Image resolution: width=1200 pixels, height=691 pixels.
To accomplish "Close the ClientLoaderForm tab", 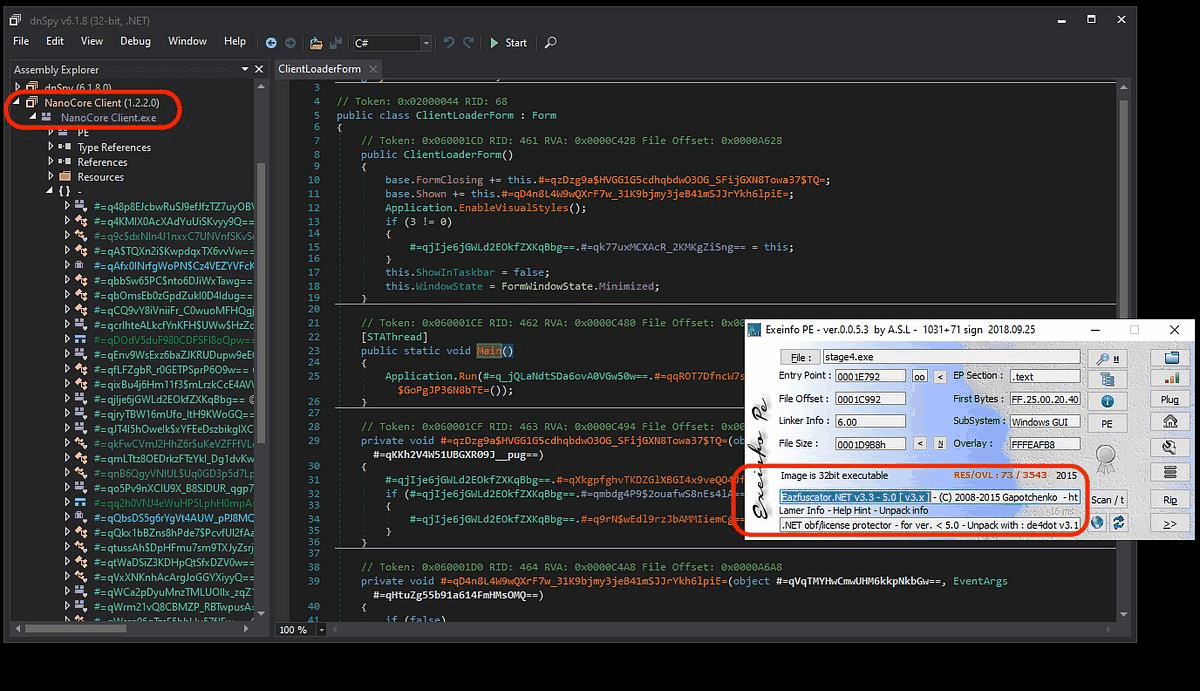I will pyautogui.click(x=373, y=70).
